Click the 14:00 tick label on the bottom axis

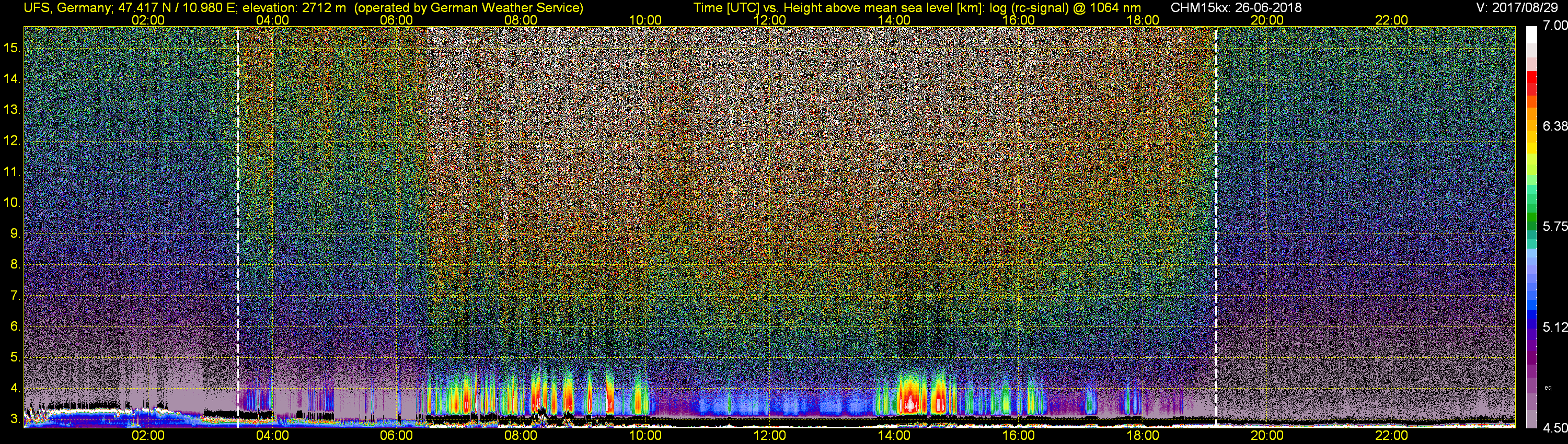pos(894,436)
